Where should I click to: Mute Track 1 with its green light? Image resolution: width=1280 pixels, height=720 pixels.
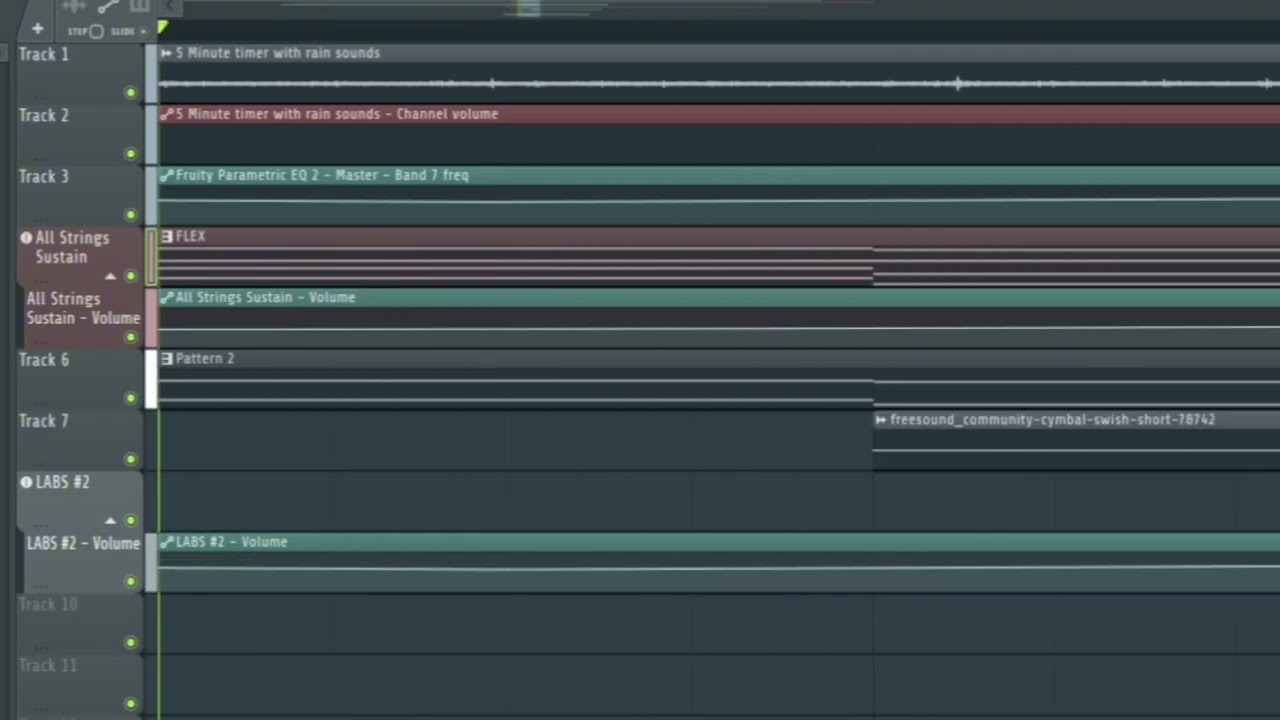tap(130, 93)
